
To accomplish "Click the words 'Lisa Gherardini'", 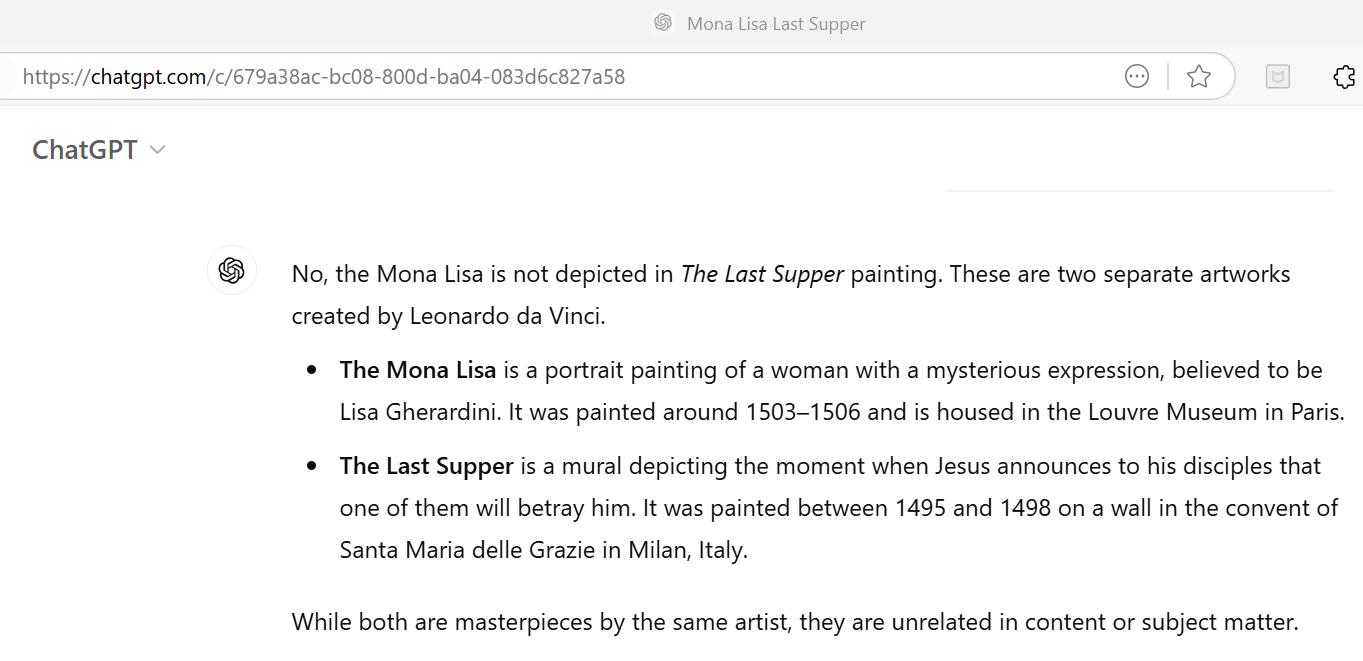I will point(417,412).
